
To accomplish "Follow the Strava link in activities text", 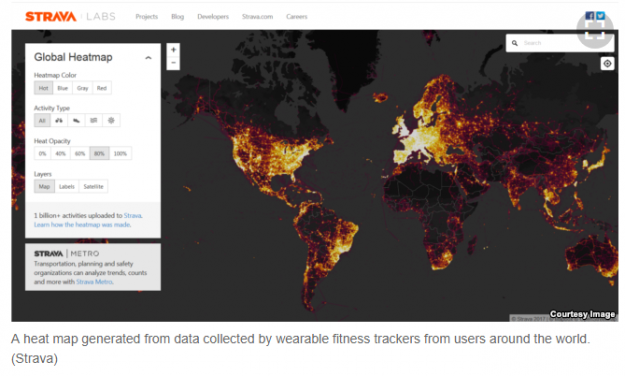I will (133, 216).
